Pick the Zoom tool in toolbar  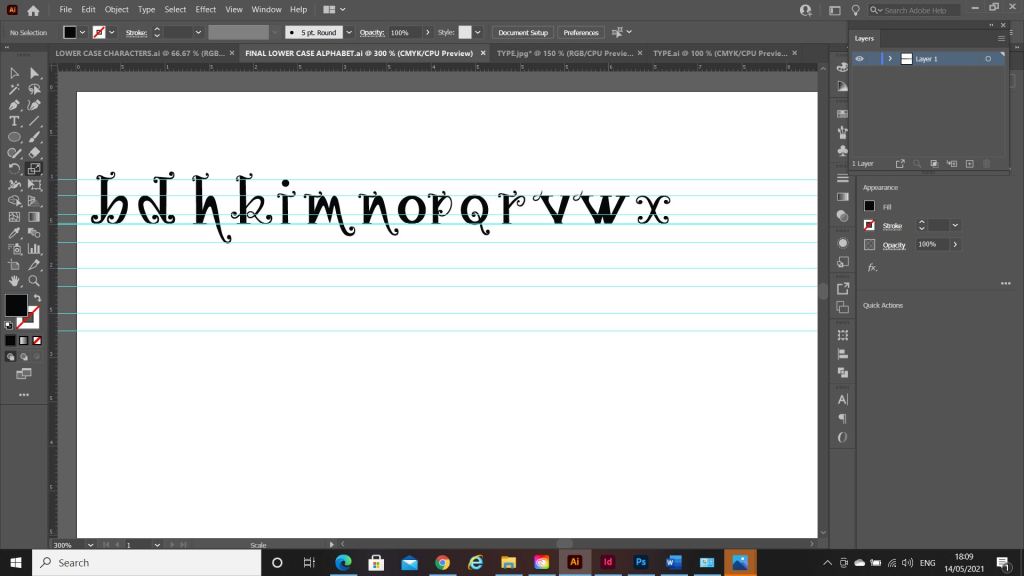click(34, 281)
